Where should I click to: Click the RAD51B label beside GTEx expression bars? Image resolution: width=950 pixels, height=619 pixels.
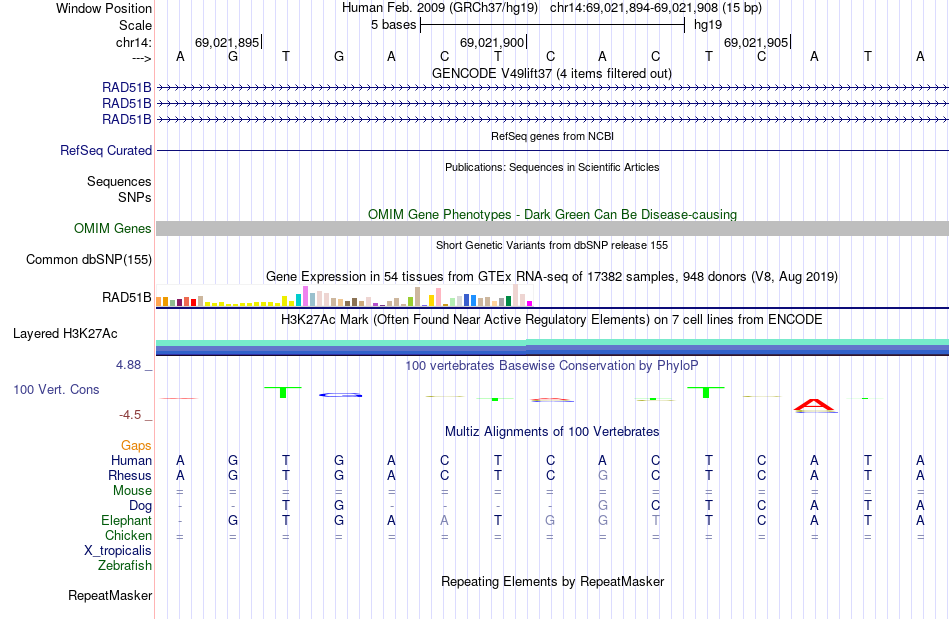click(x=127, y=297)
